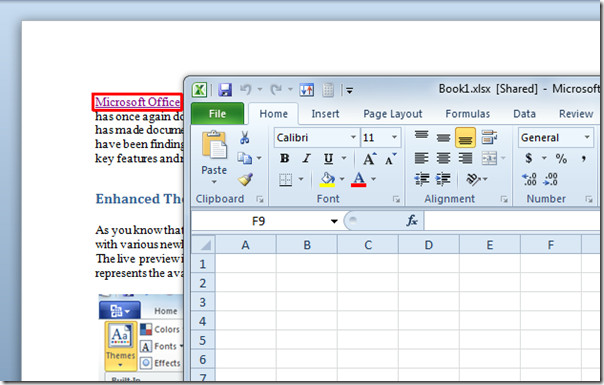604x385 pixels.
Task: Undo the last action in Excel
Action: (246, 90)
